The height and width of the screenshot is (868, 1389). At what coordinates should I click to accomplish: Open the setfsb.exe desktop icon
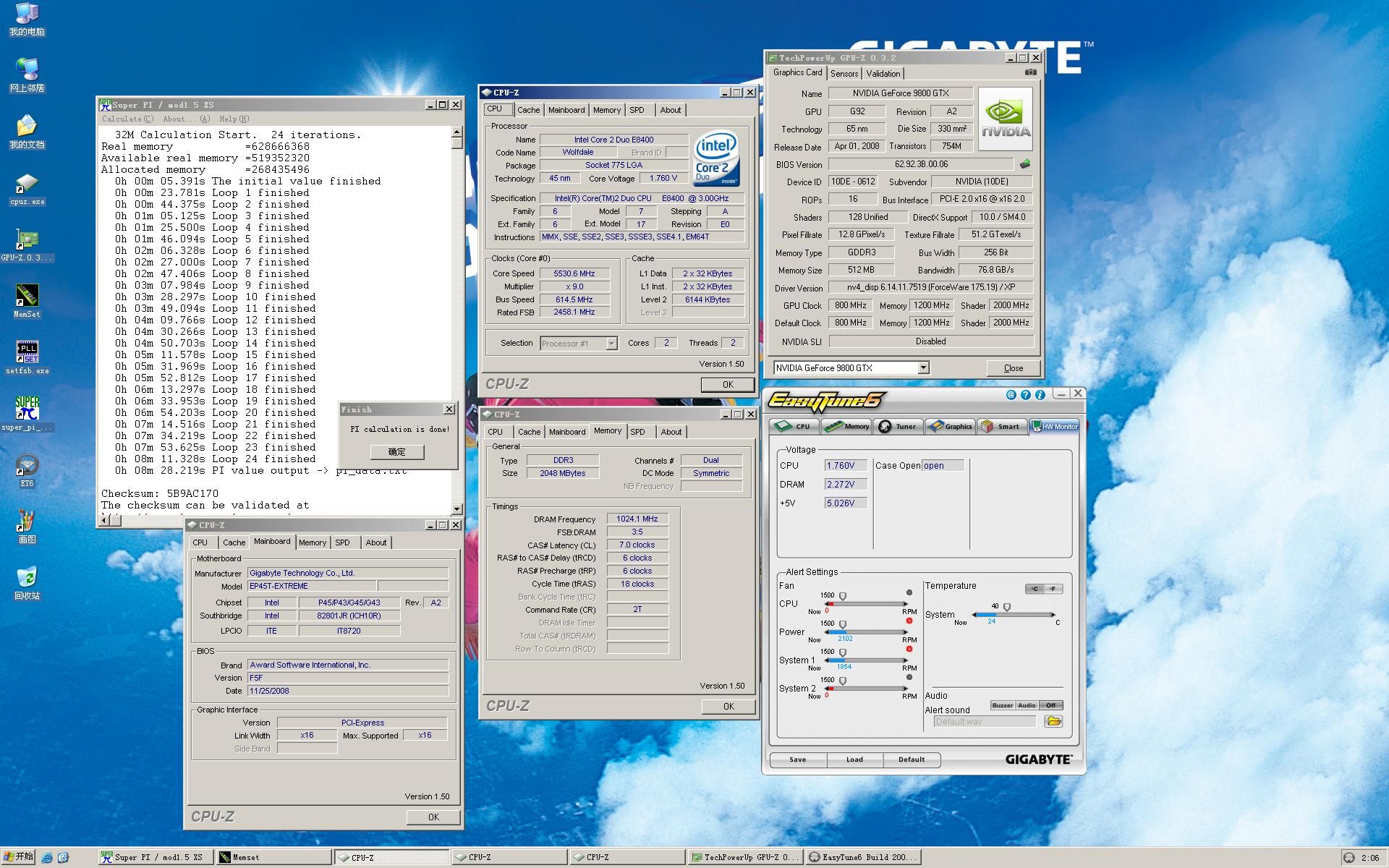point(27,357)
